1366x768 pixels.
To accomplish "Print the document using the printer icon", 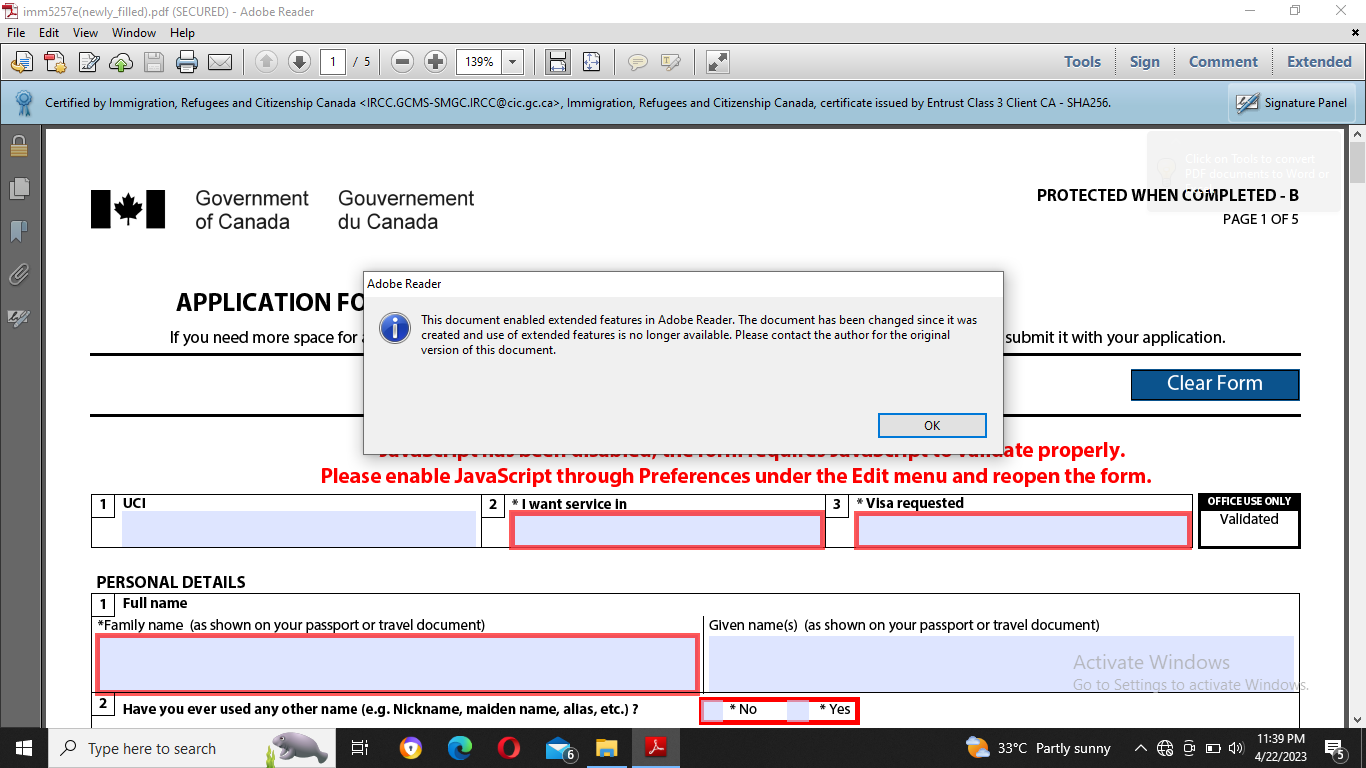I will [x=187, y=62].
